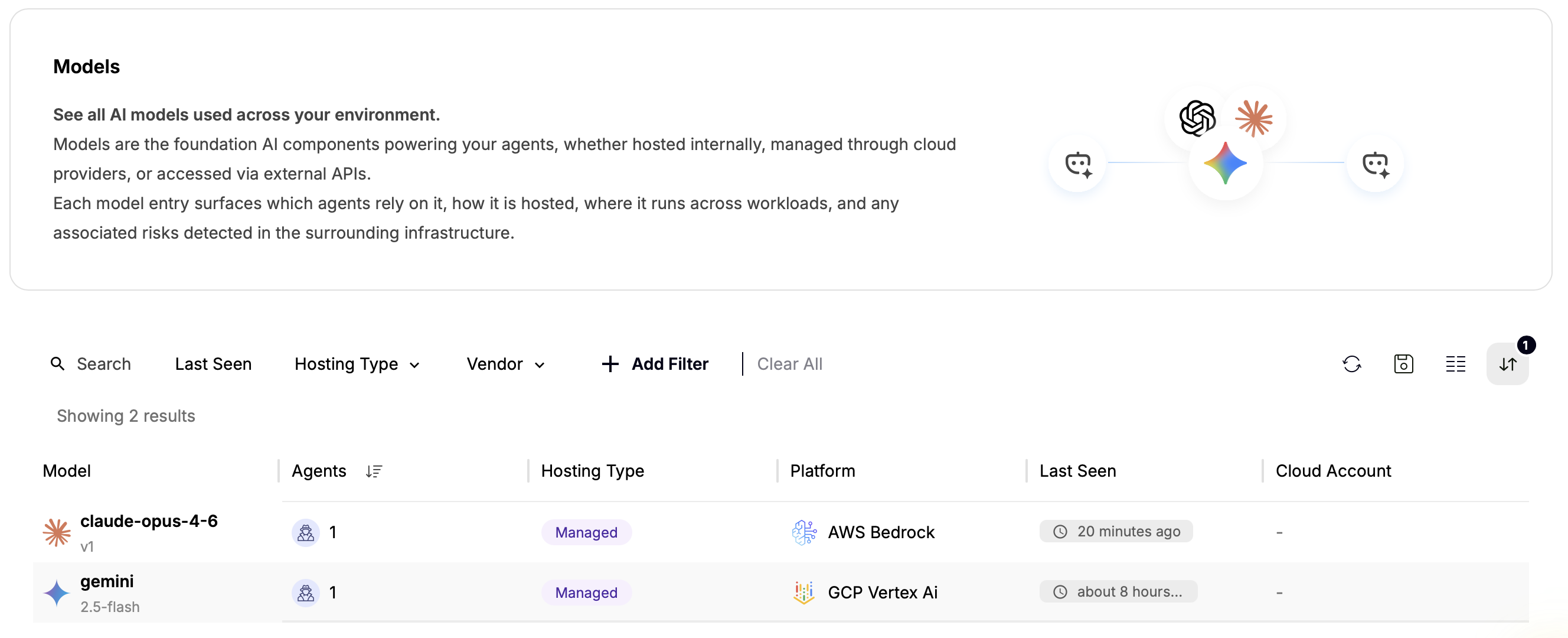The image size is (1568, 638).
Task: Open the Last Seen filter
Action: pos(213,364)
